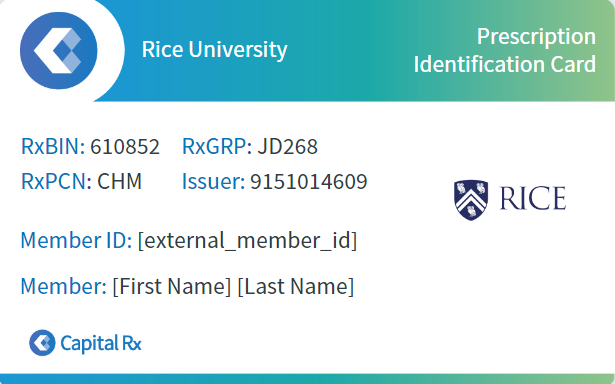
Task: Select the RxBIN number 610852
Action: pos(125,147)
